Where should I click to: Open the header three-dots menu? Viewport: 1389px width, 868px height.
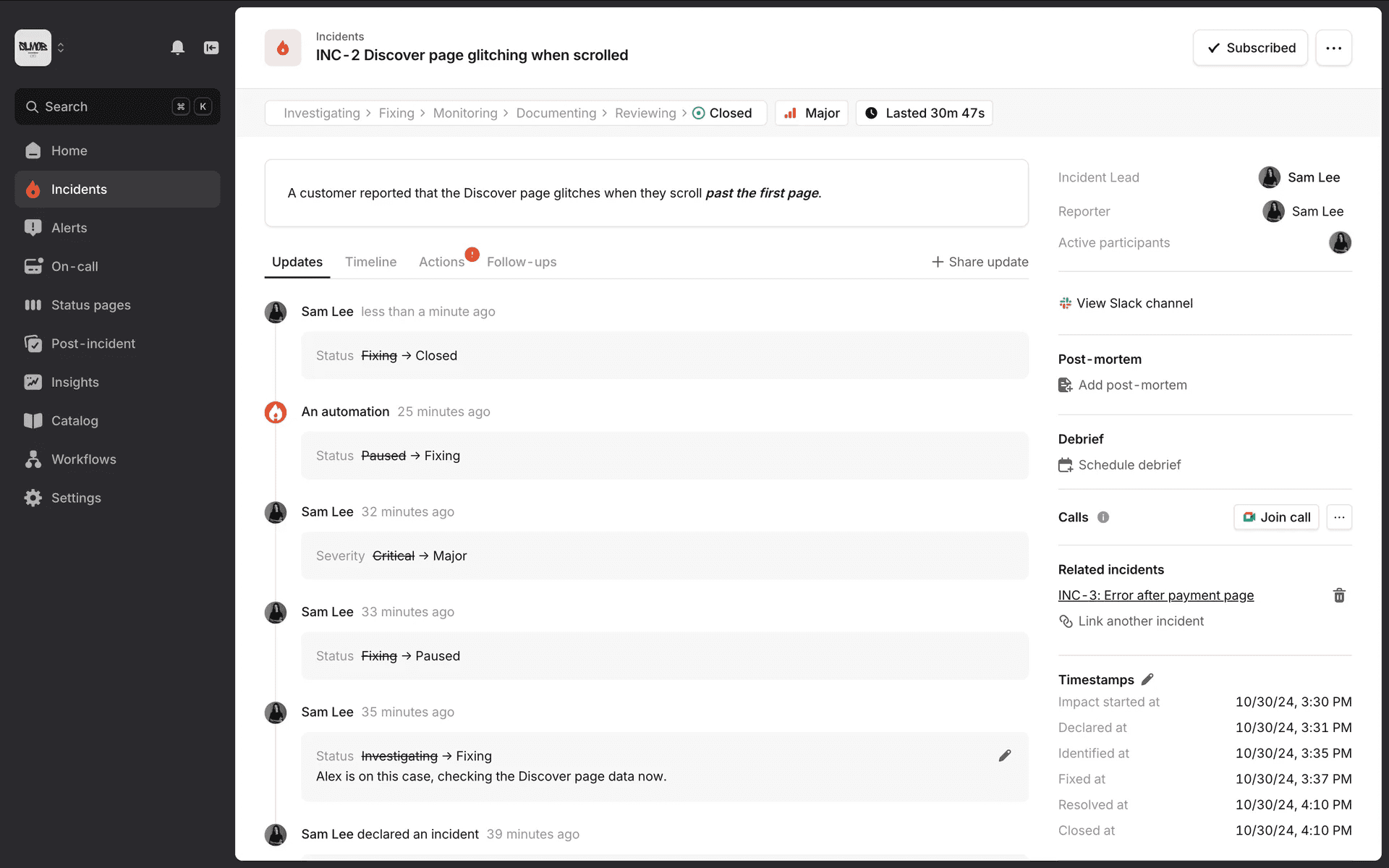tap(1333, 48)
